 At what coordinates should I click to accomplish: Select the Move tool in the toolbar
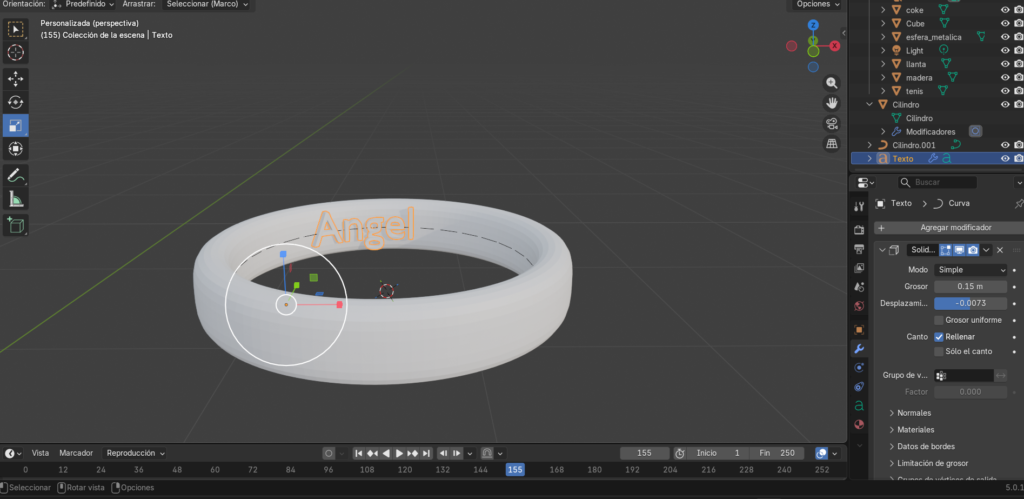[x=16, y=78]
